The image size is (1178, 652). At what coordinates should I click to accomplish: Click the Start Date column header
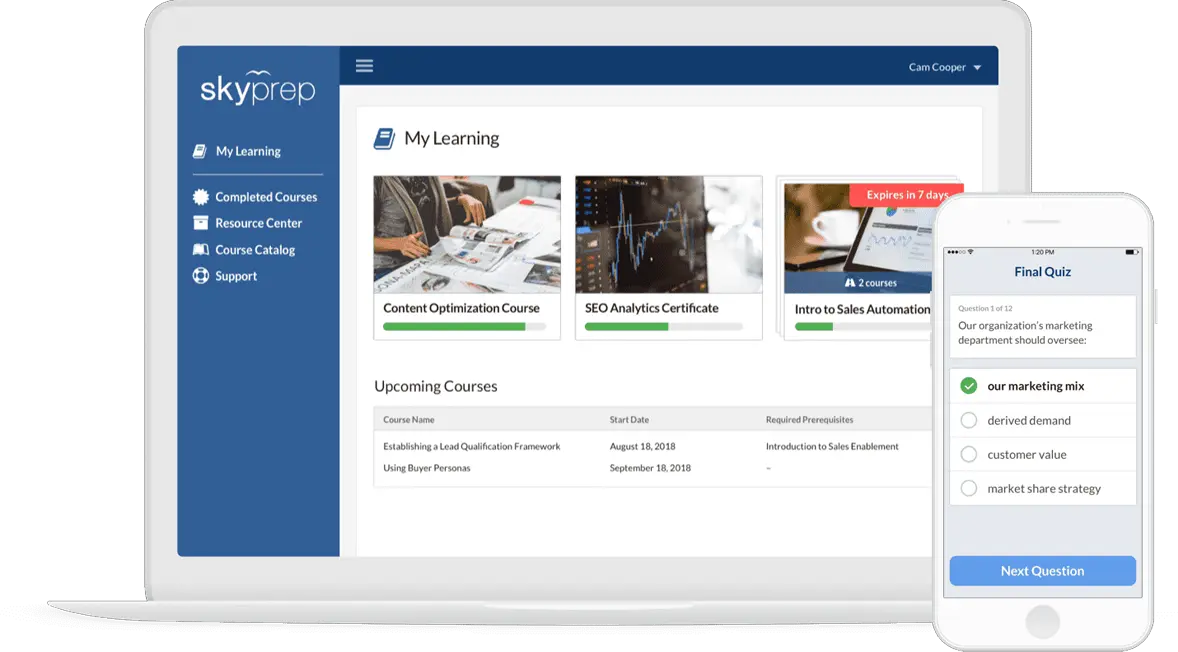click(x=629, y=420)
